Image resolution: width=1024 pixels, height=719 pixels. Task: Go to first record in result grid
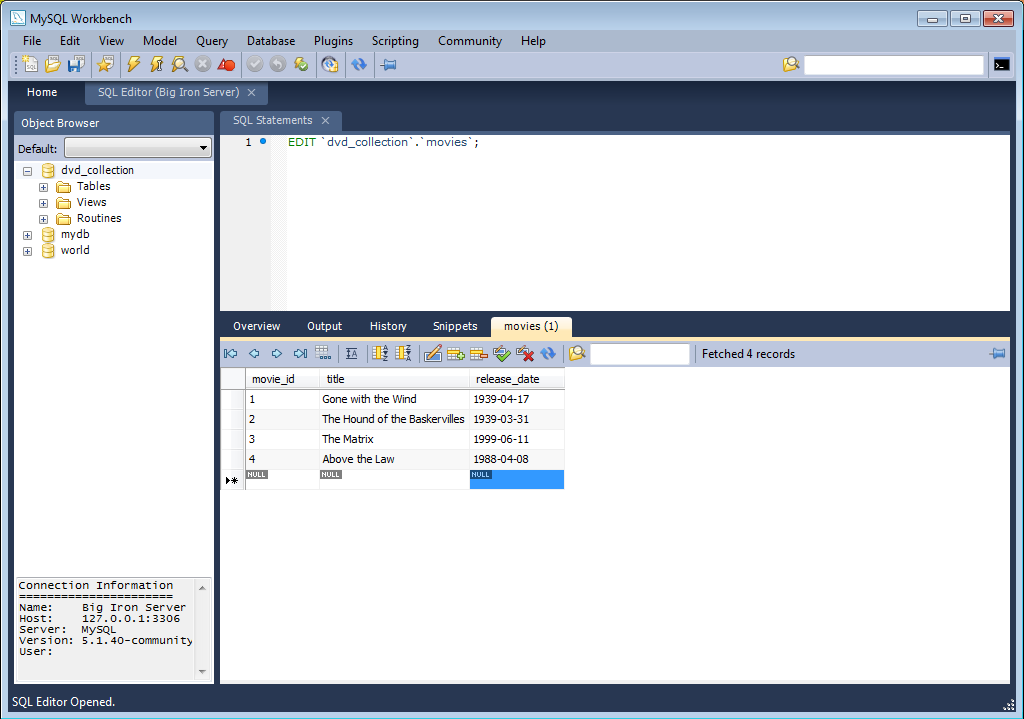tap(231, 354)
